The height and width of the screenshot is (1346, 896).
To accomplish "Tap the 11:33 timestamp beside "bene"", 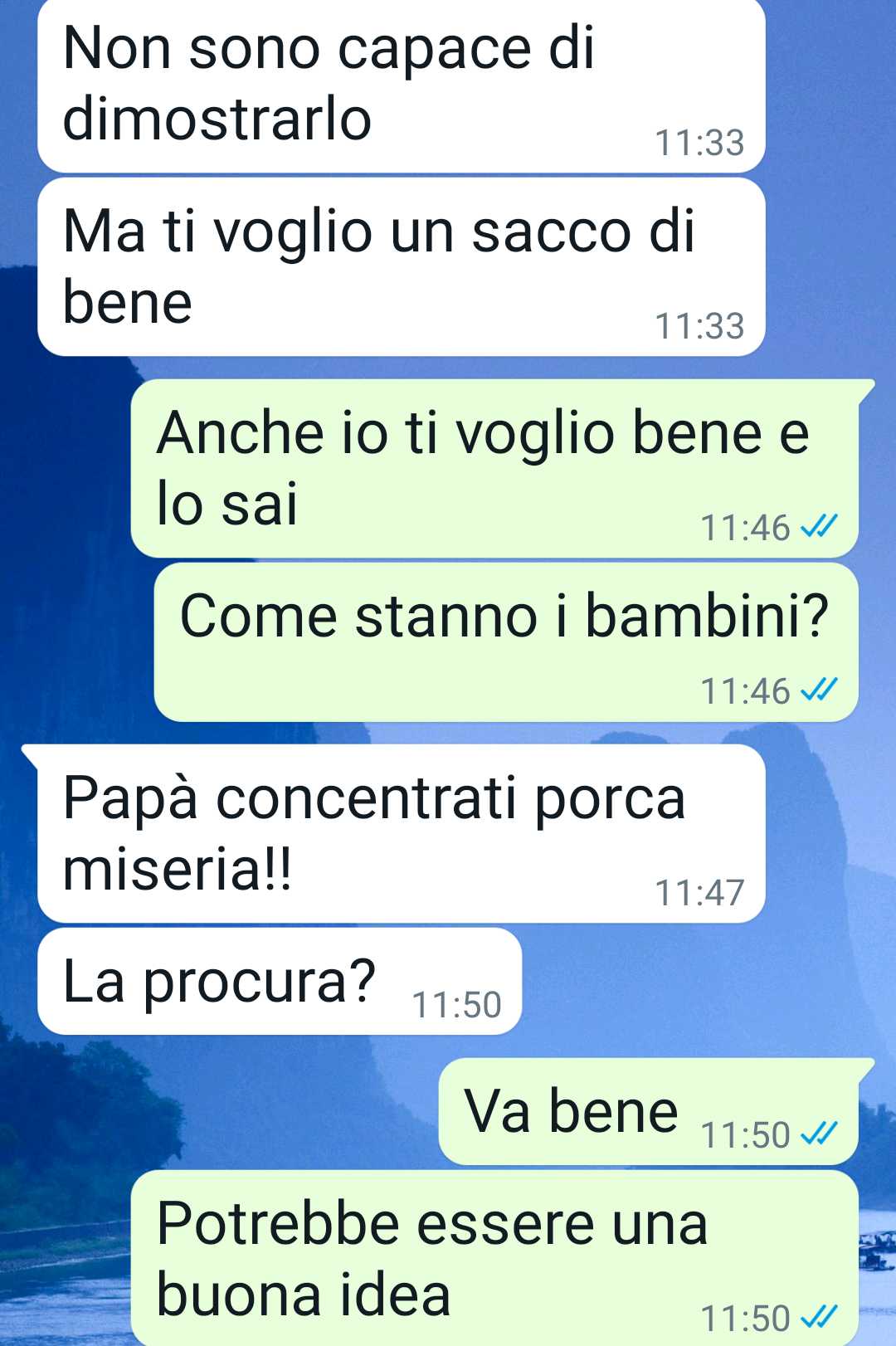I will (x=699, y=326).
